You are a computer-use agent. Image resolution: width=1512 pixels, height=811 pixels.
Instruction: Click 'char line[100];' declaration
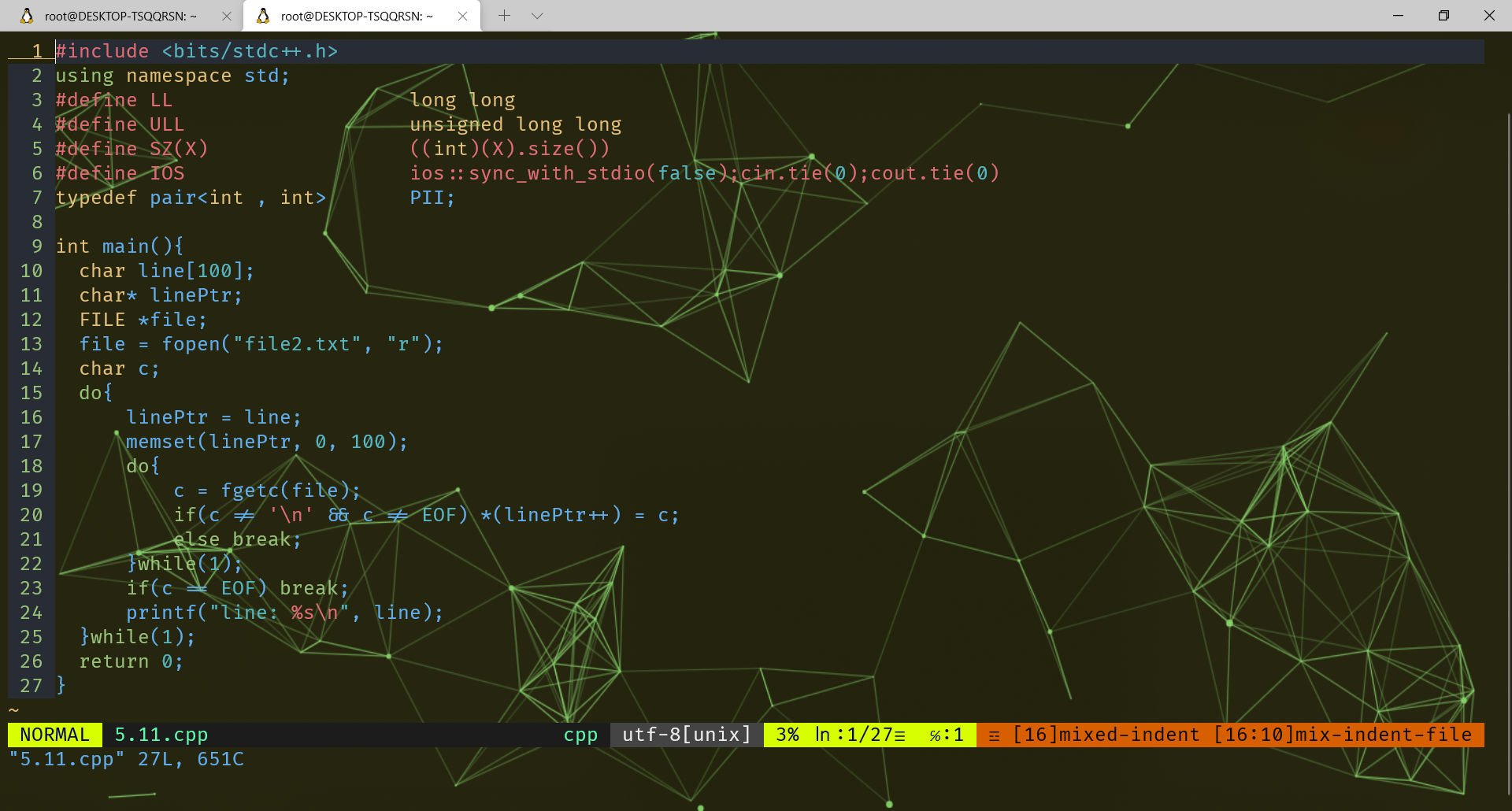[167, 271]
